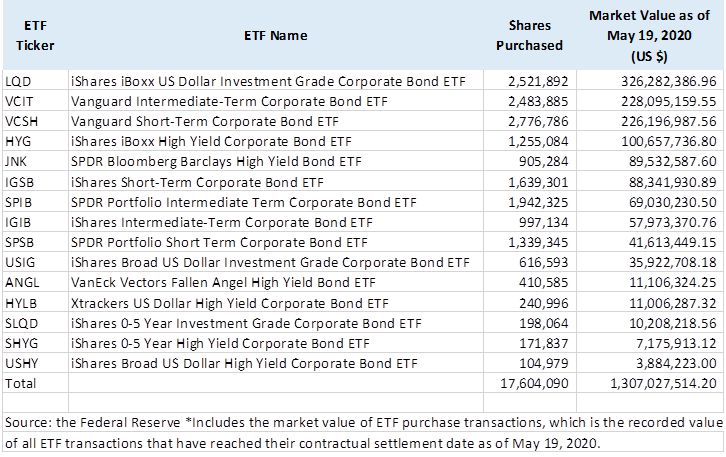Viewport: 726px width, 457px height.
Task: Select USIG market value 35,922,708.18
Action: coord(649,262)
